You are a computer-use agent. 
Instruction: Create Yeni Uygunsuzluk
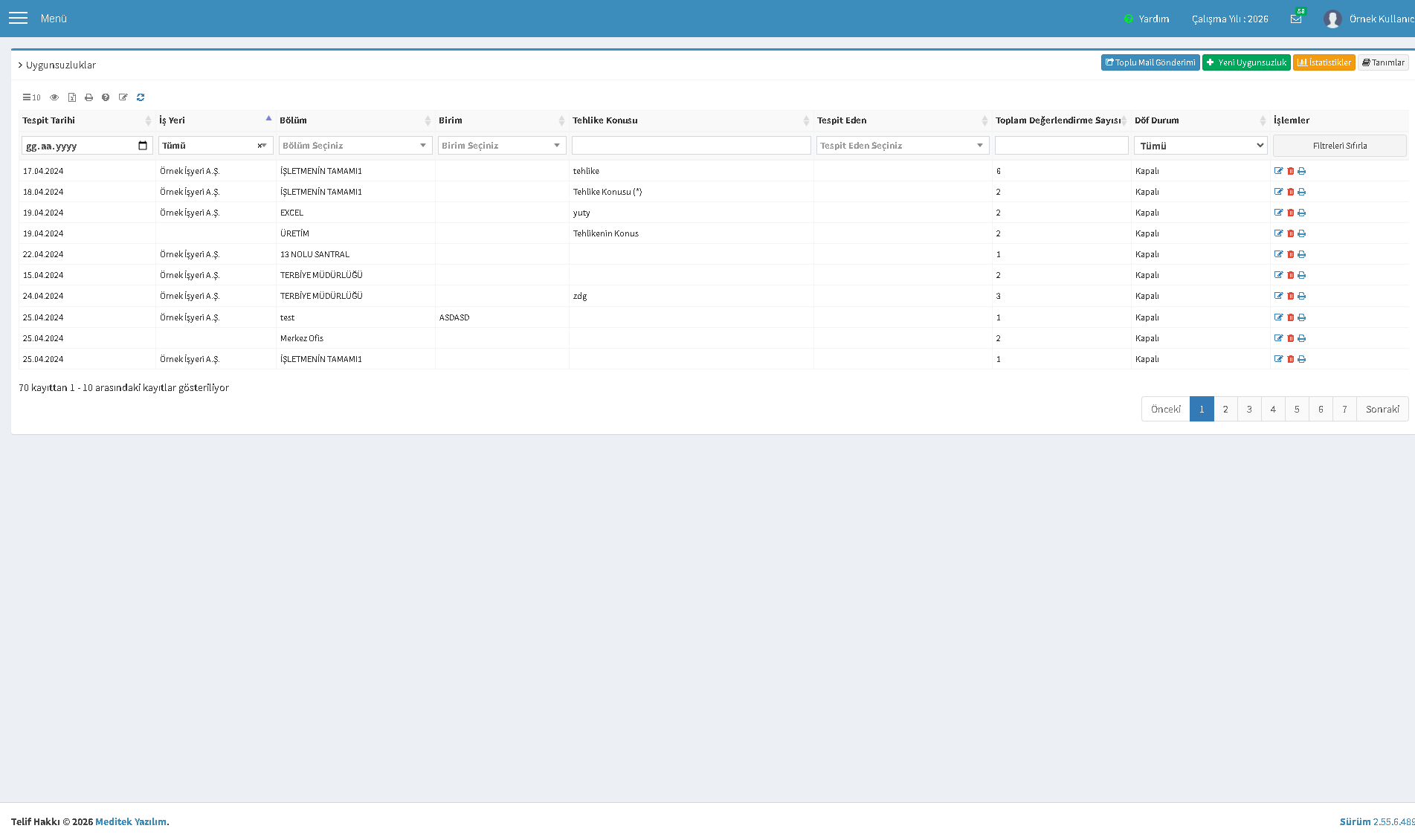pyautogui.click(x=1246, y=62)
